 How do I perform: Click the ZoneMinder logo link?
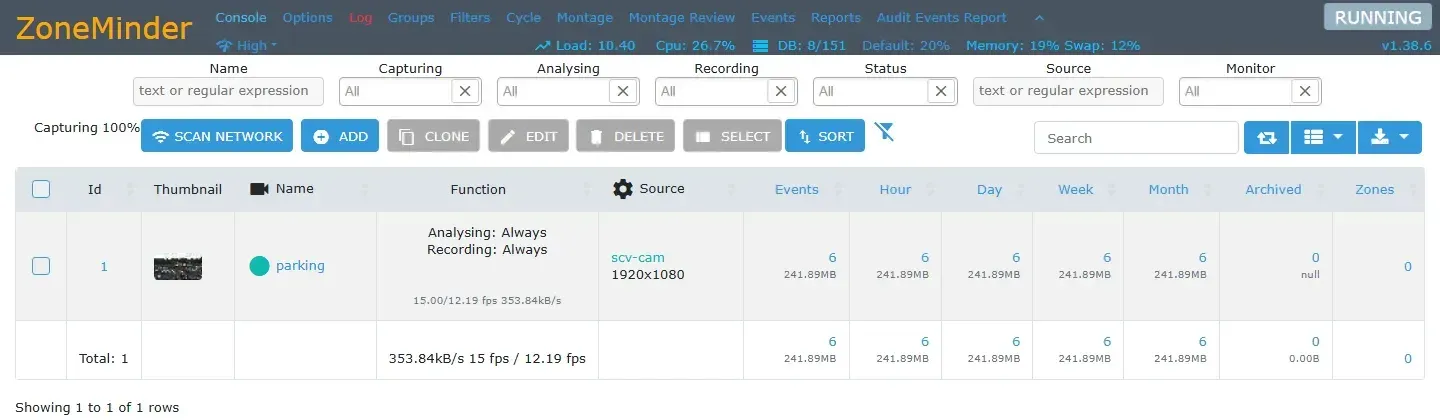[x=104, y=28]
